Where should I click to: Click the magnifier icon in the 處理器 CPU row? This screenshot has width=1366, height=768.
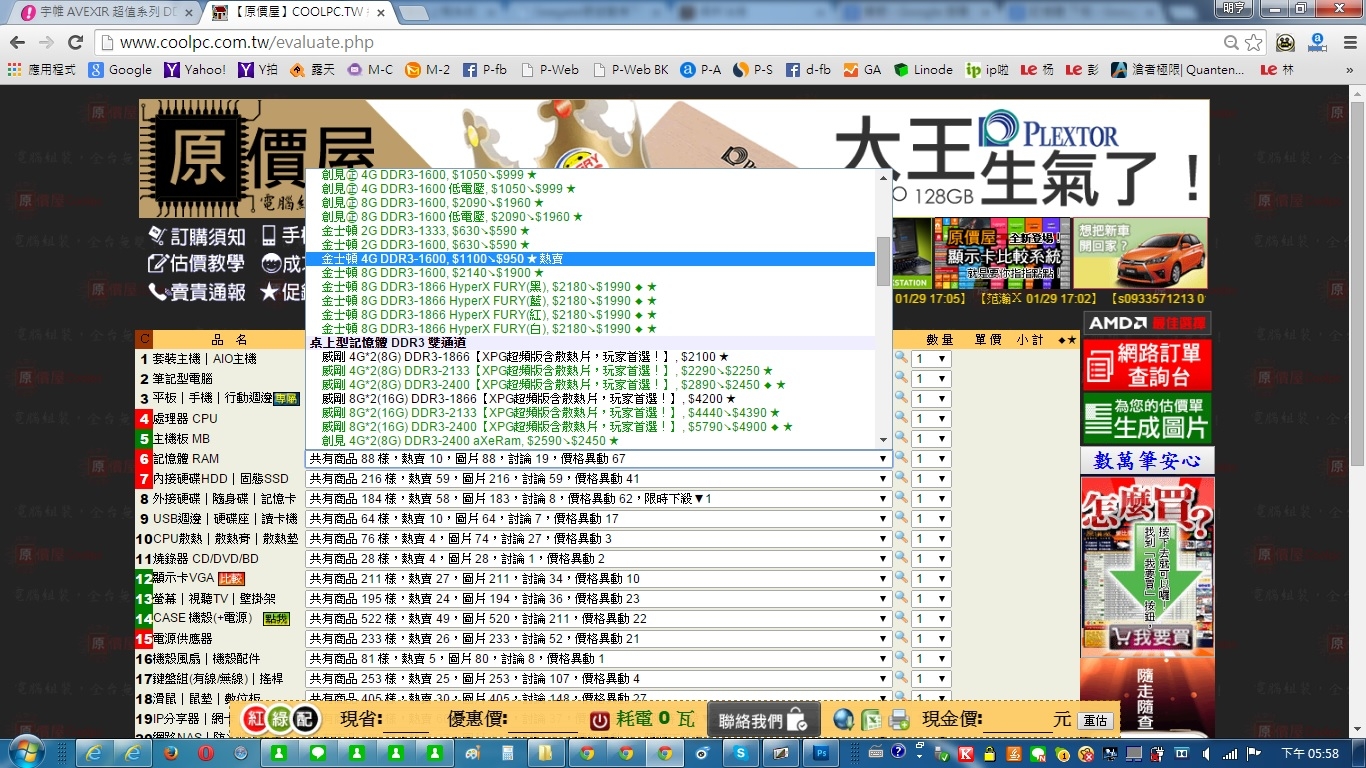click(901, 418)
